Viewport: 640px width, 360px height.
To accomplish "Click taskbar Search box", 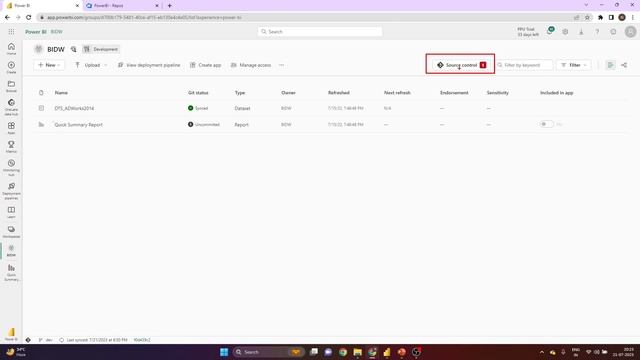I will click(x=268, y=352).
